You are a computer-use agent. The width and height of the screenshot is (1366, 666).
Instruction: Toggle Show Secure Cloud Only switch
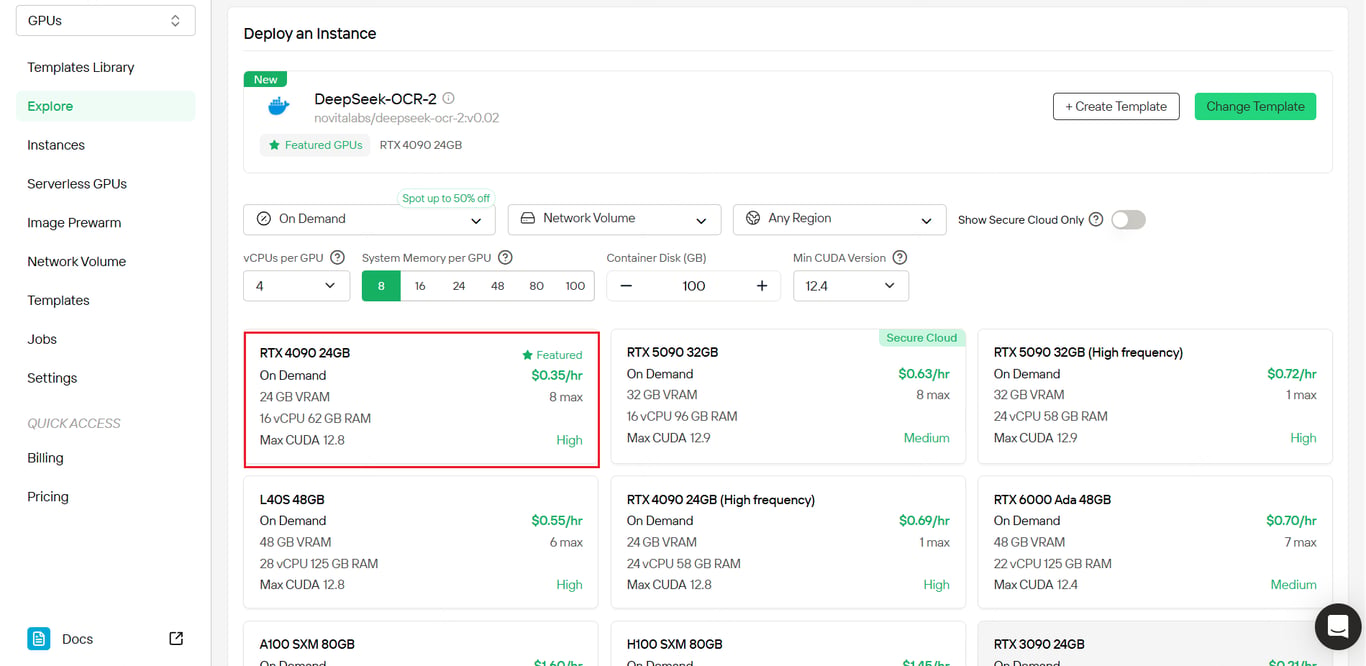coord(1128,219)
